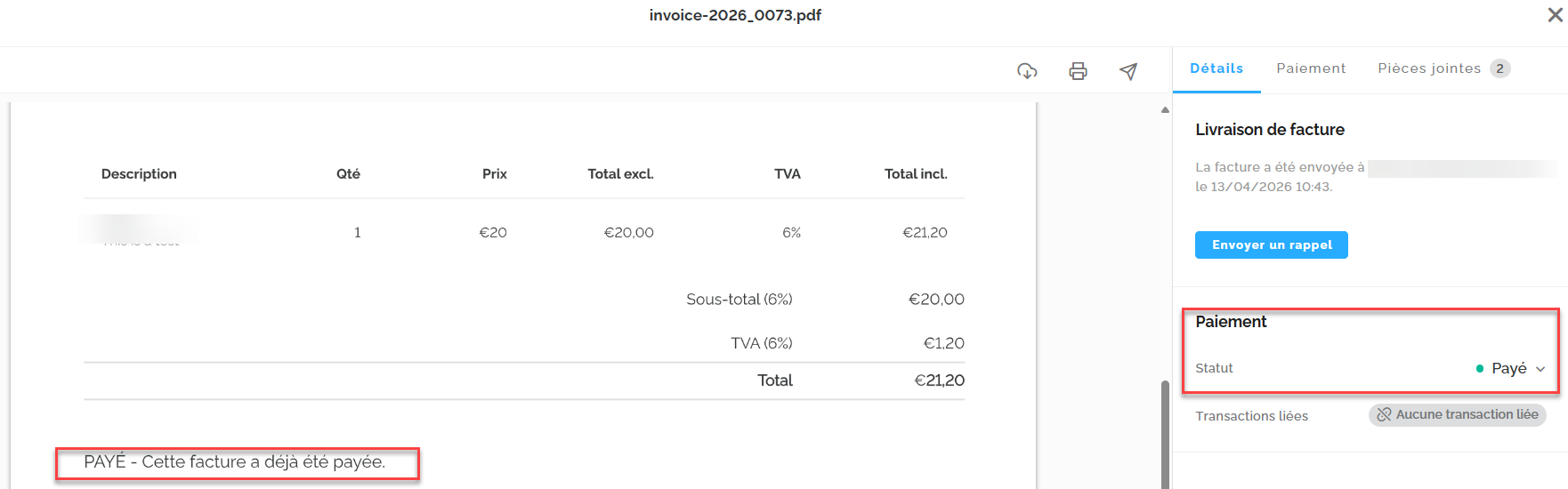Download the invoice PDF
The width and height of the screenshot is (1568, 489).
pyautogui.click(x=1027, y=71)
